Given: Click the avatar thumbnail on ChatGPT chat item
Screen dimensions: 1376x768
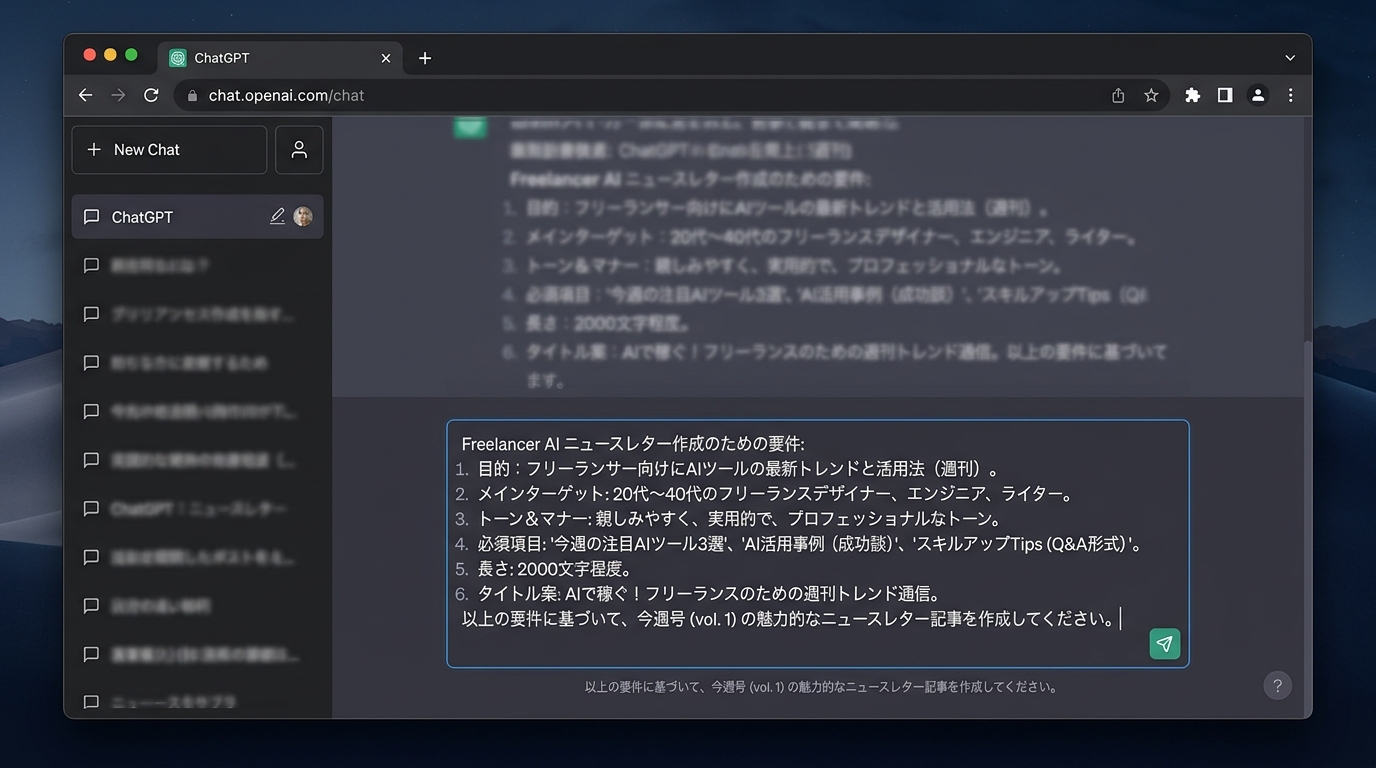Looking at the screenshot, I should [x=303, y=217].
